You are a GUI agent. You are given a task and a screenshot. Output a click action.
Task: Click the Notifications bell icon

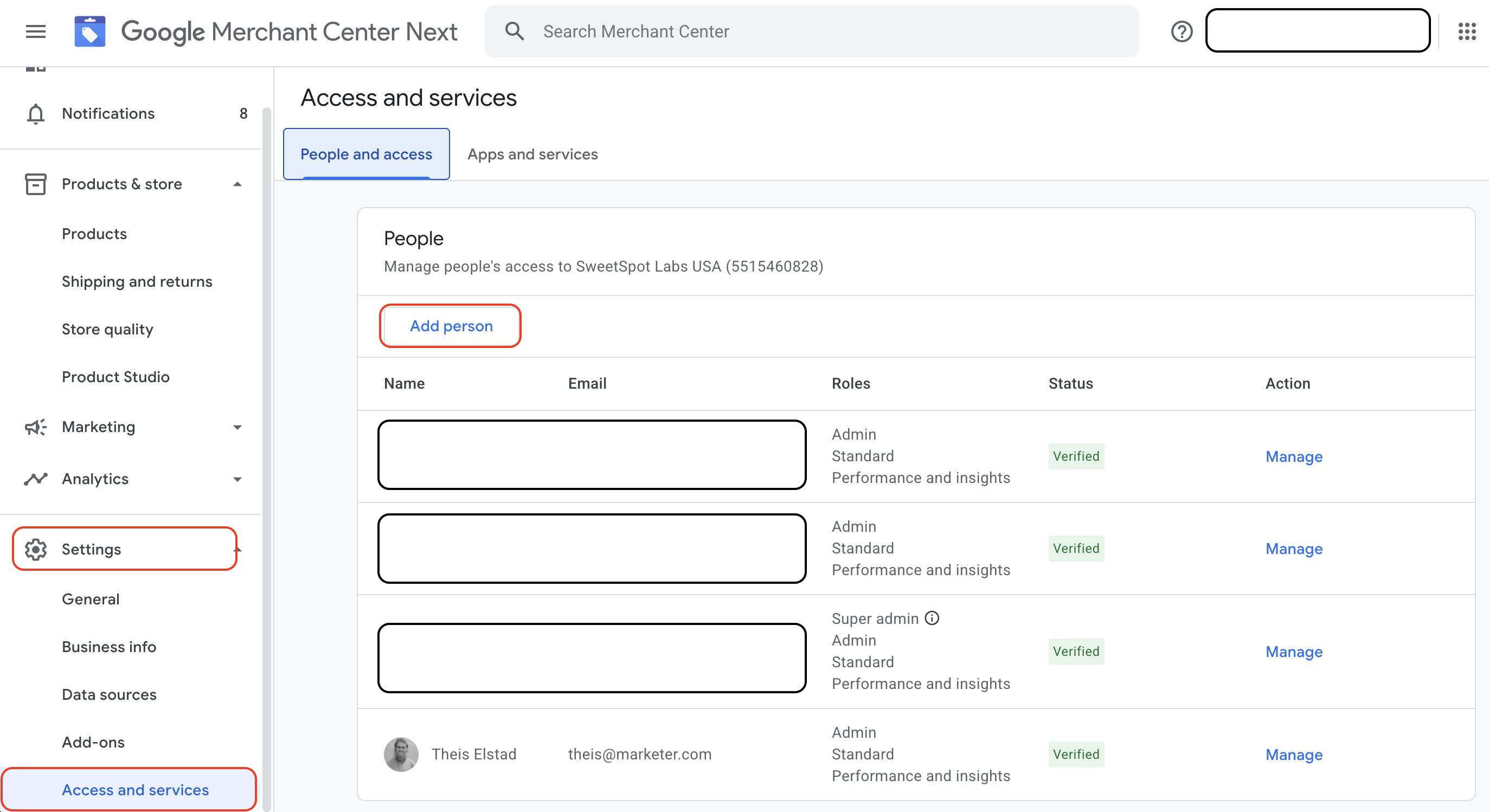35,114
